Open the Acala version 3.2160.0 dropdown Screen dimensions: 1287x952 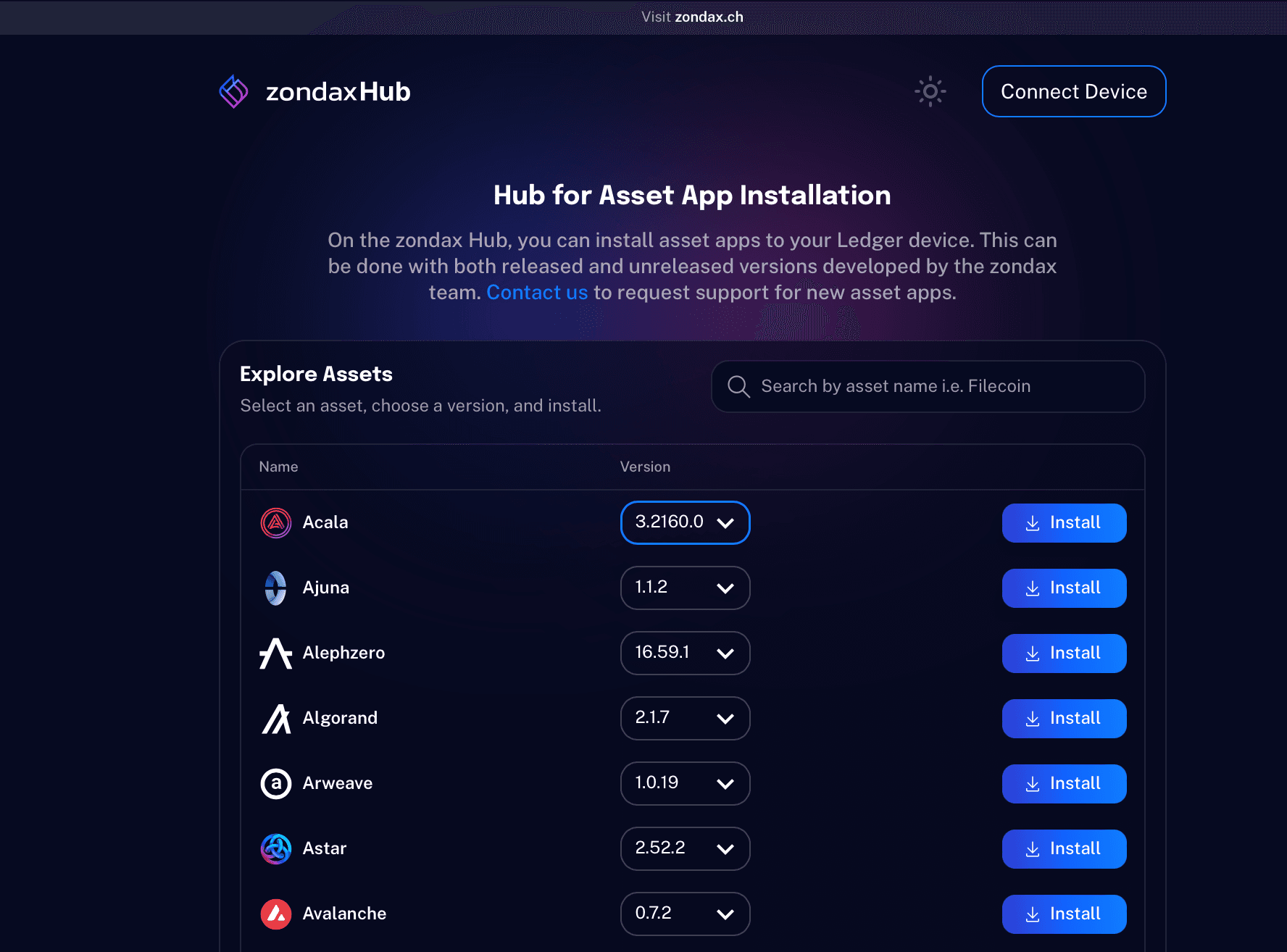pyautogui.click(x=685, y=522)
